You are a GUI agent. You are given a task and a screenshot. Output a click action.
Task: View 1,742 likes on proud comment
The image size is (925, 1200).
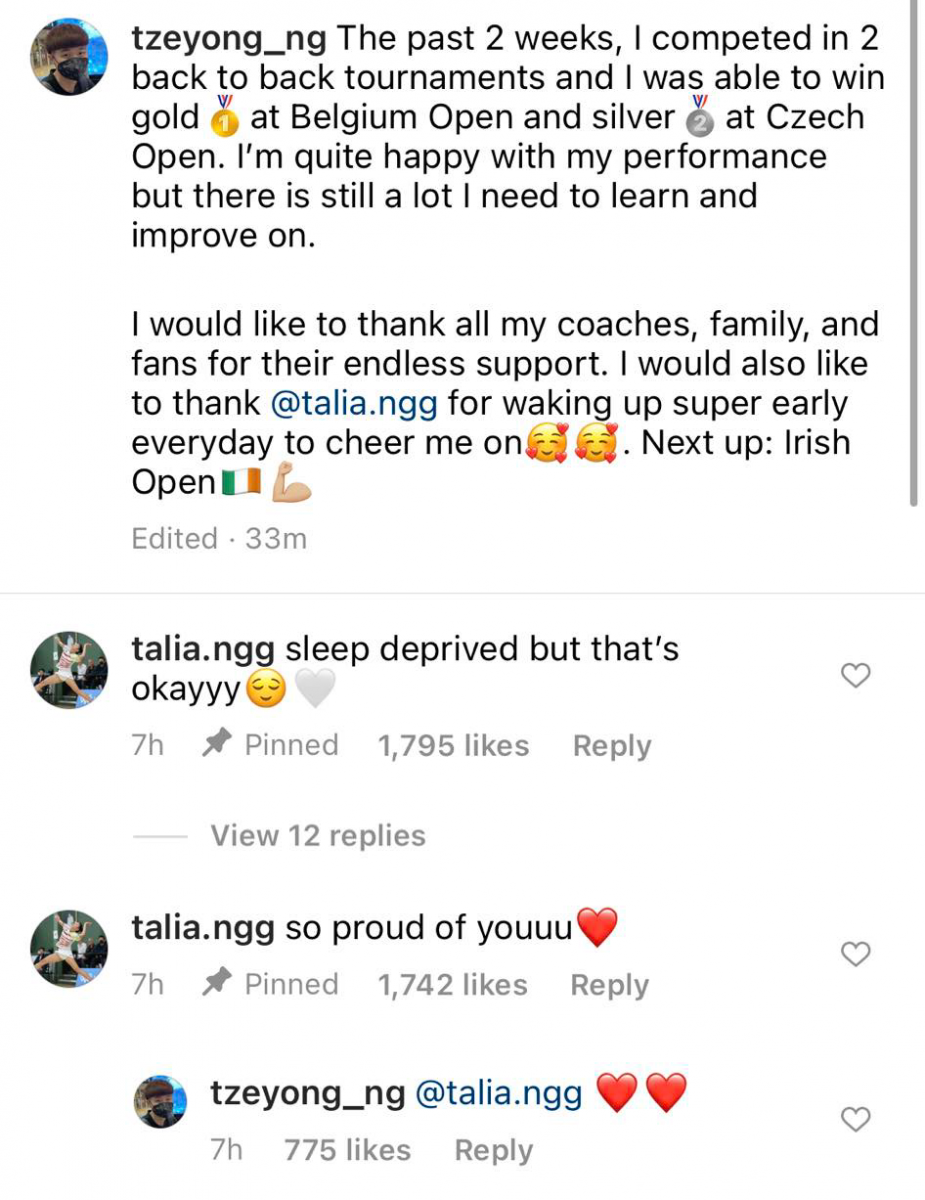pyautogui.click(x=452, y=985)
